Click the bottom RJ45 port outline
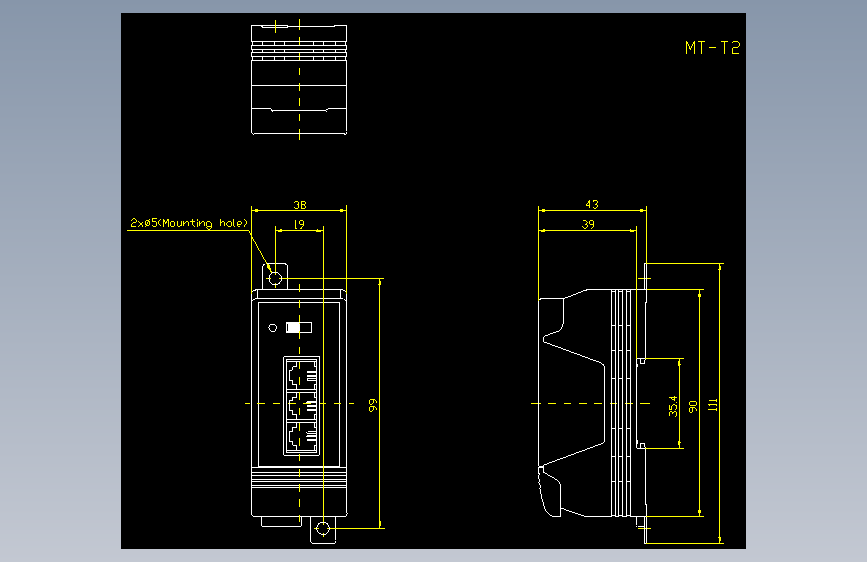The height and width of the screenshot is (562, 867). (302, 437)
